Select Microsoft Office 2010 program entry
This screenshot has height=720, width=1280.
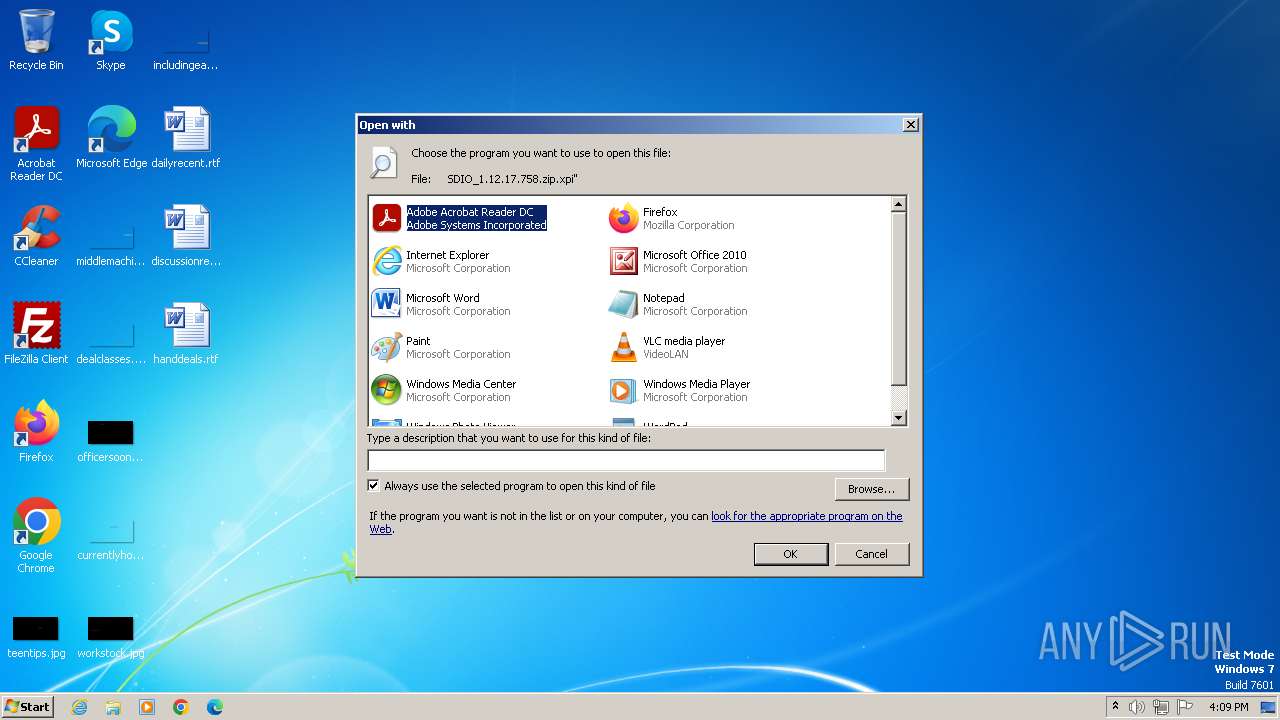[678, 261]
